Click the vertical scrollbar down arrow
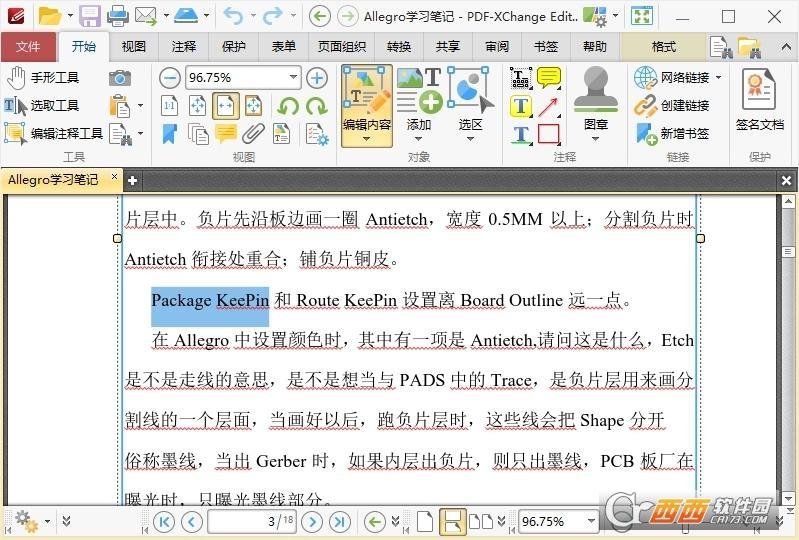 pos(788,498)
